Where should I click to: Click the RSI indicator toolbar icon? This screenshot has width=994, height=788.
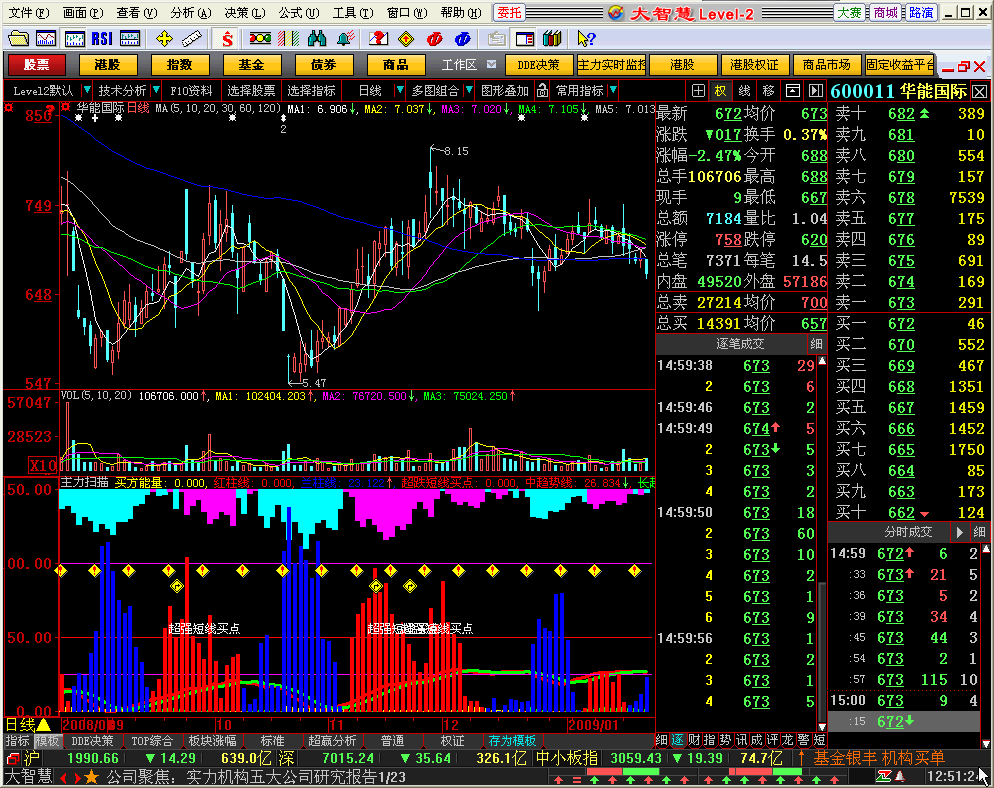coord(102,39)
